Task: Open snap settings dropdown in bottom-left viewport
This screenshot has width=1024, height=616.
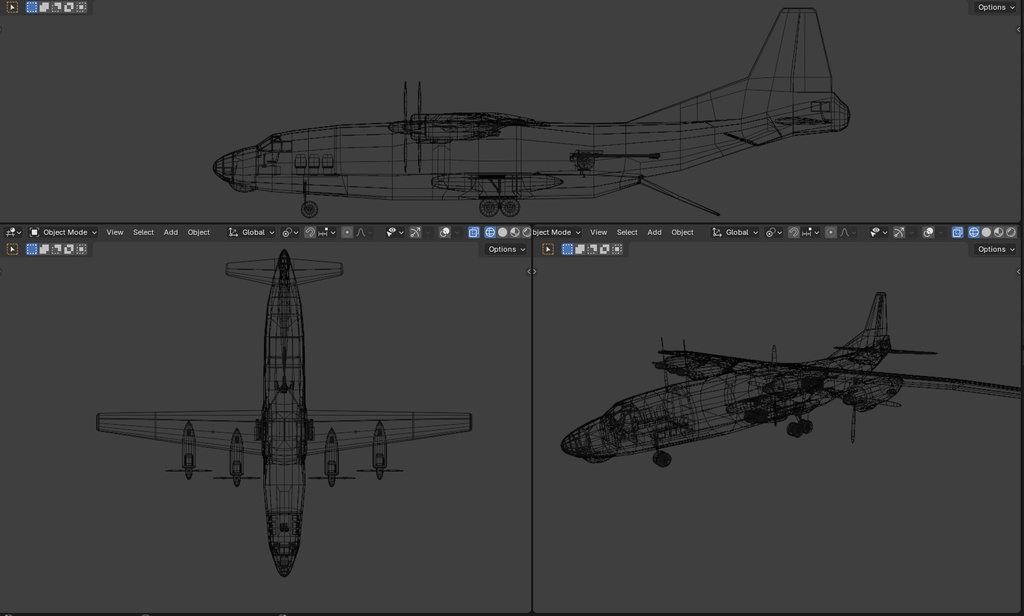Action: [327, 232]
